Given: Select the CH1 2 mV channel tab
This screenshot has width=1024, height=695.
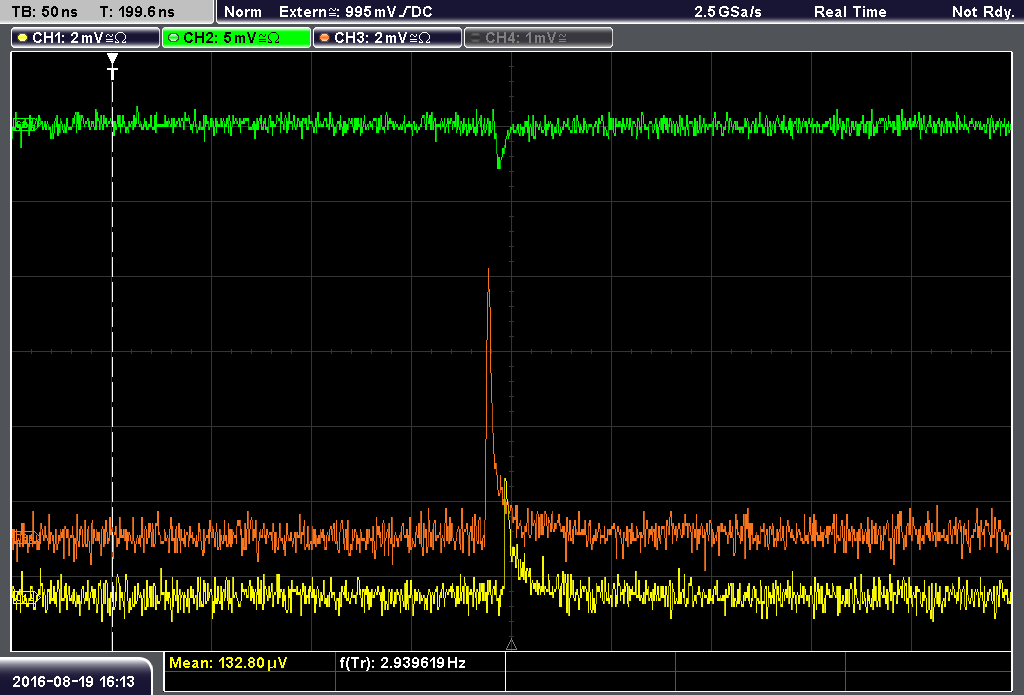Looking at the screenshot, I should coord(86,38).
